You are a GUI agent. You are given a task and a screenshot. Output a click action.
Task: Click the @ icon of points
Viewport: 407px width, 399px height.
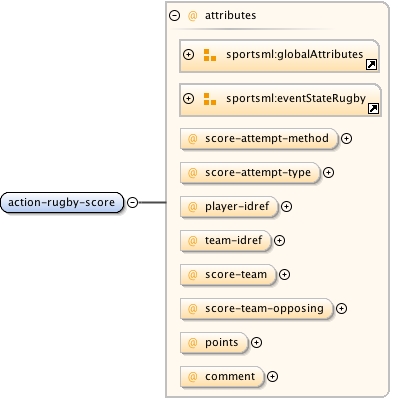(193, 342)
